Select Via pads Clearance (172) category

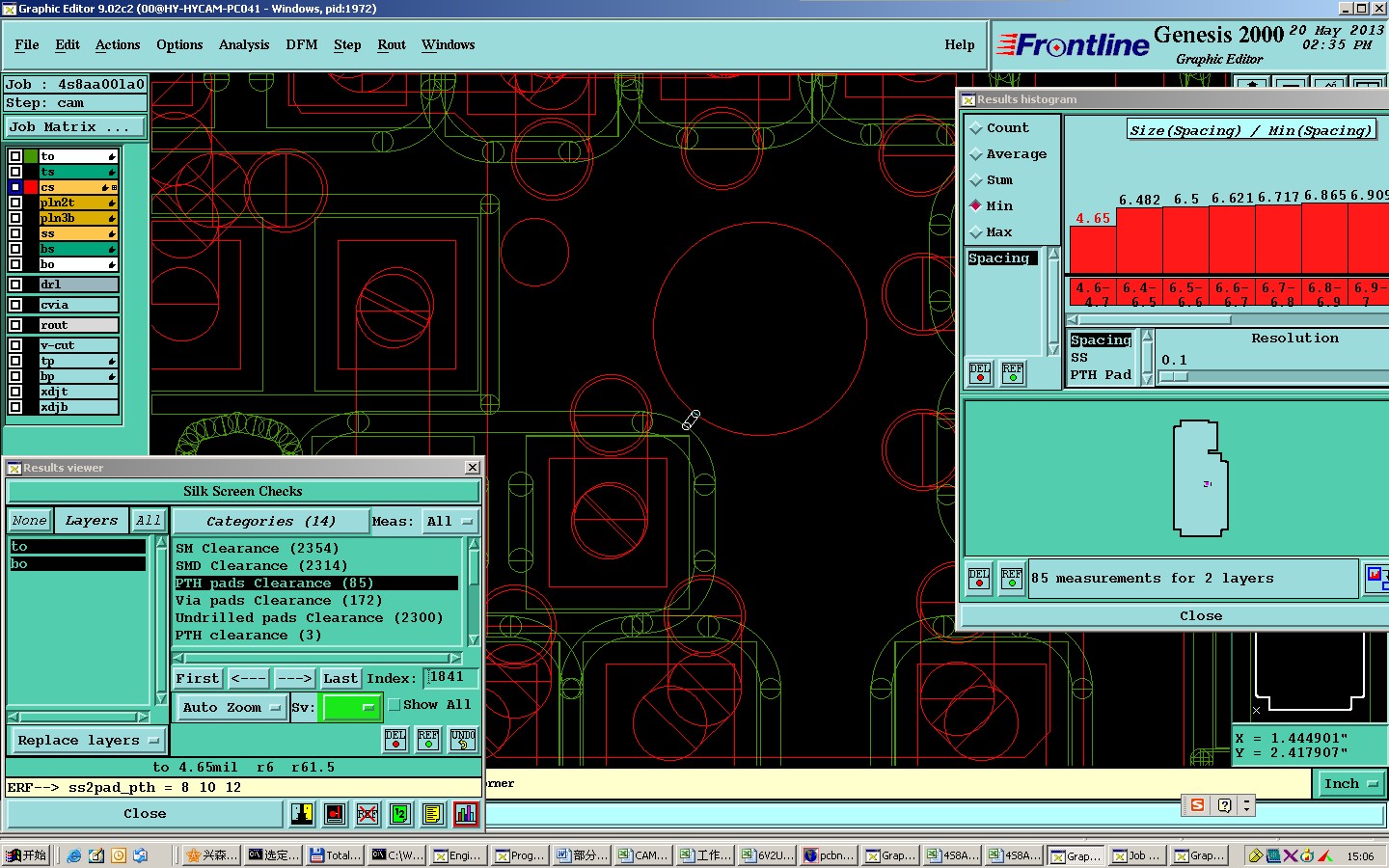point(279,601)
